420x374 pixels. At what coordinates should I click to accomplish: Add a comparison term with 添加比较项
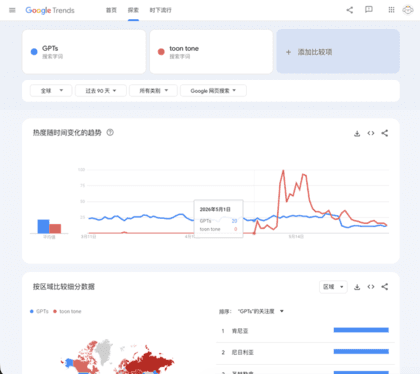tap(338, 52)
